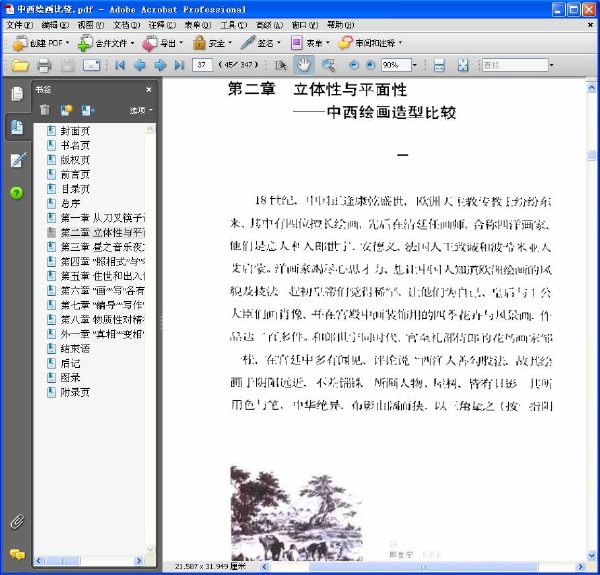600x575 pixels.
Task: Open the Pages panel in the left sidebar
Action: pyautogui.click(x=17, y=94)
